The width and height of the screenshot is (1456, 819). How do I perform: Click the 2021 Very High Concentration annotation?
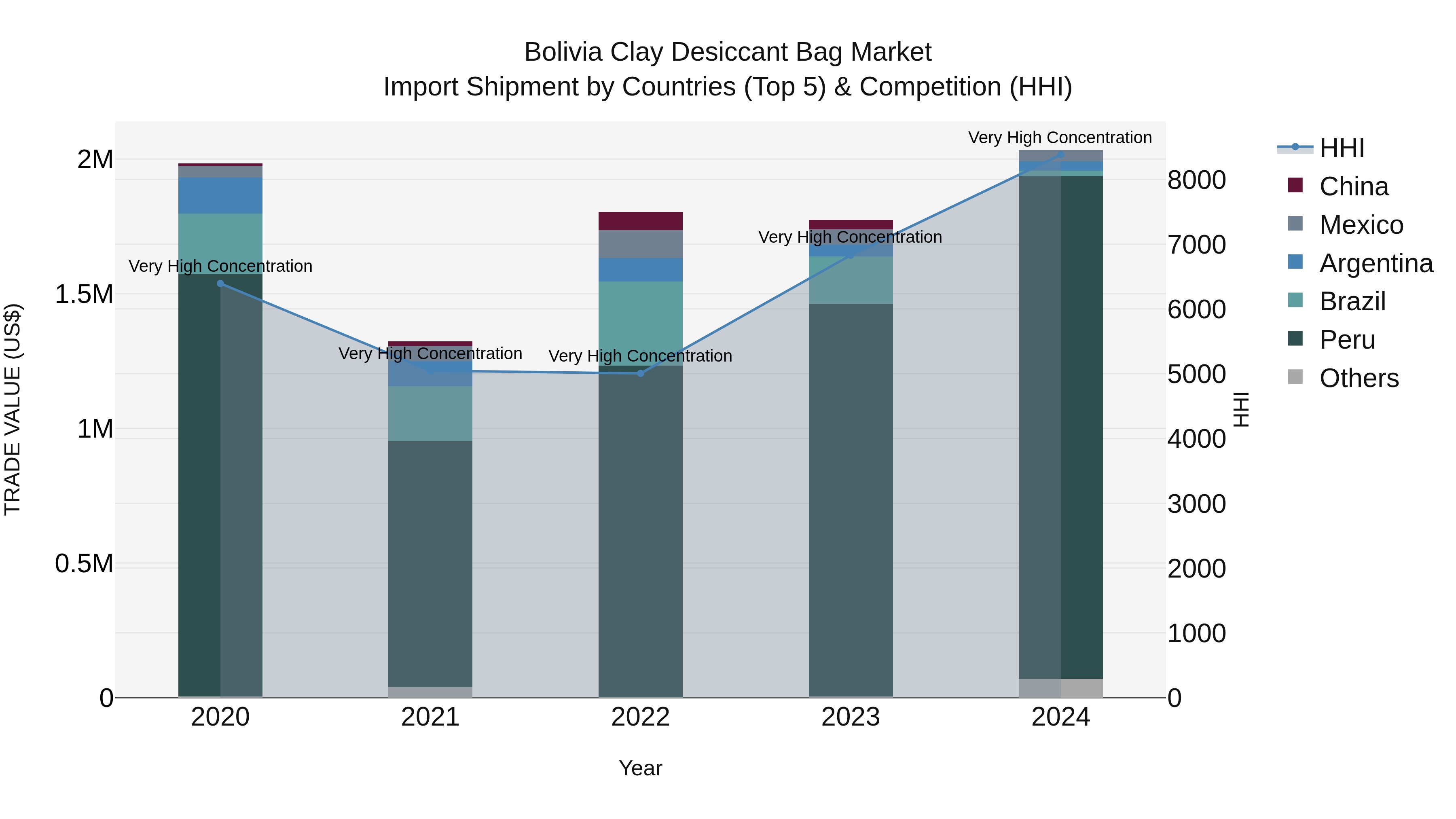[x=431, y=353]
